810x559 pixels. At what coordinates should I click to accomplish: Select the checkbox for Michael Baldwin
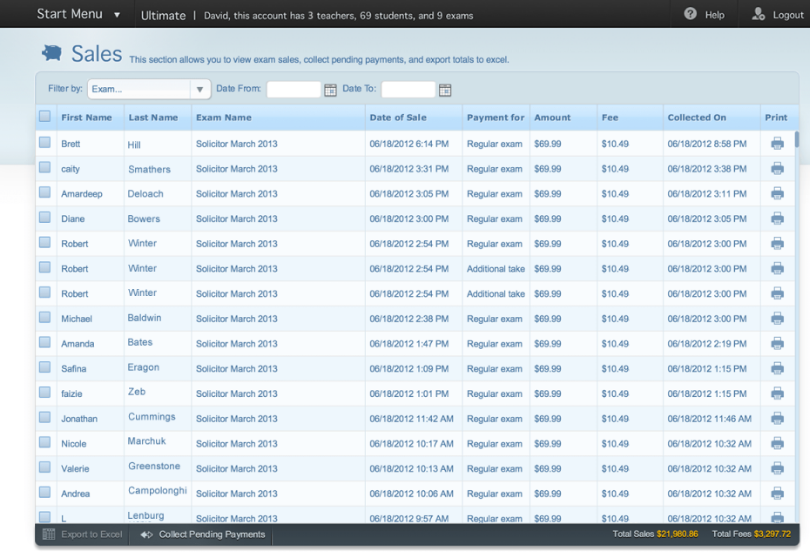[45, 317]
